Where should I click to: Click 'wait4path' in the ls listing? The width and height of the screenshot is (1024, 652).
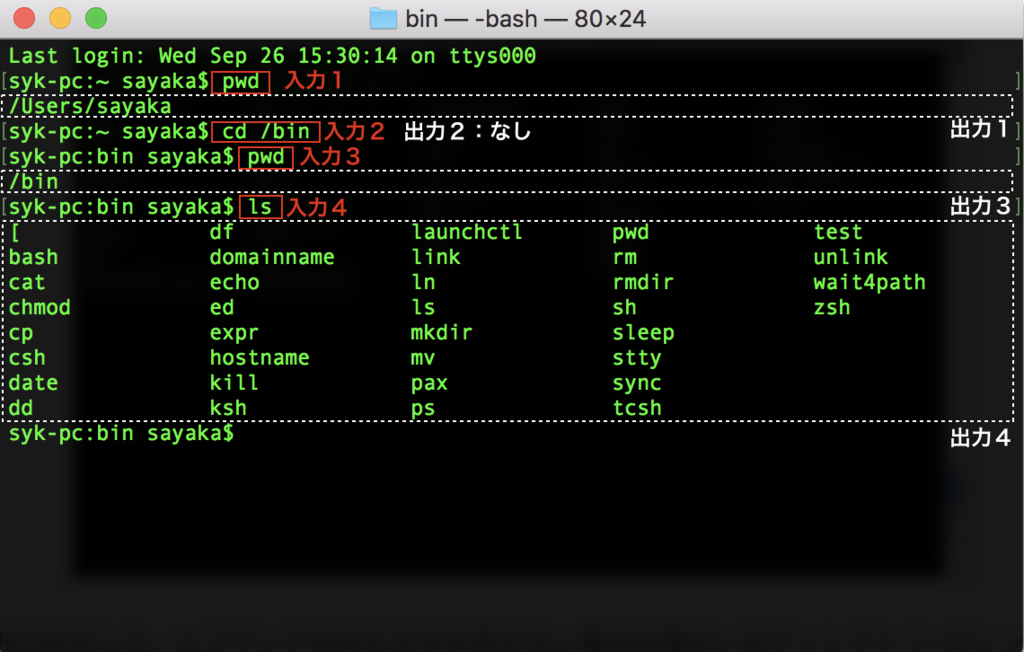click(x=869, y=282)
